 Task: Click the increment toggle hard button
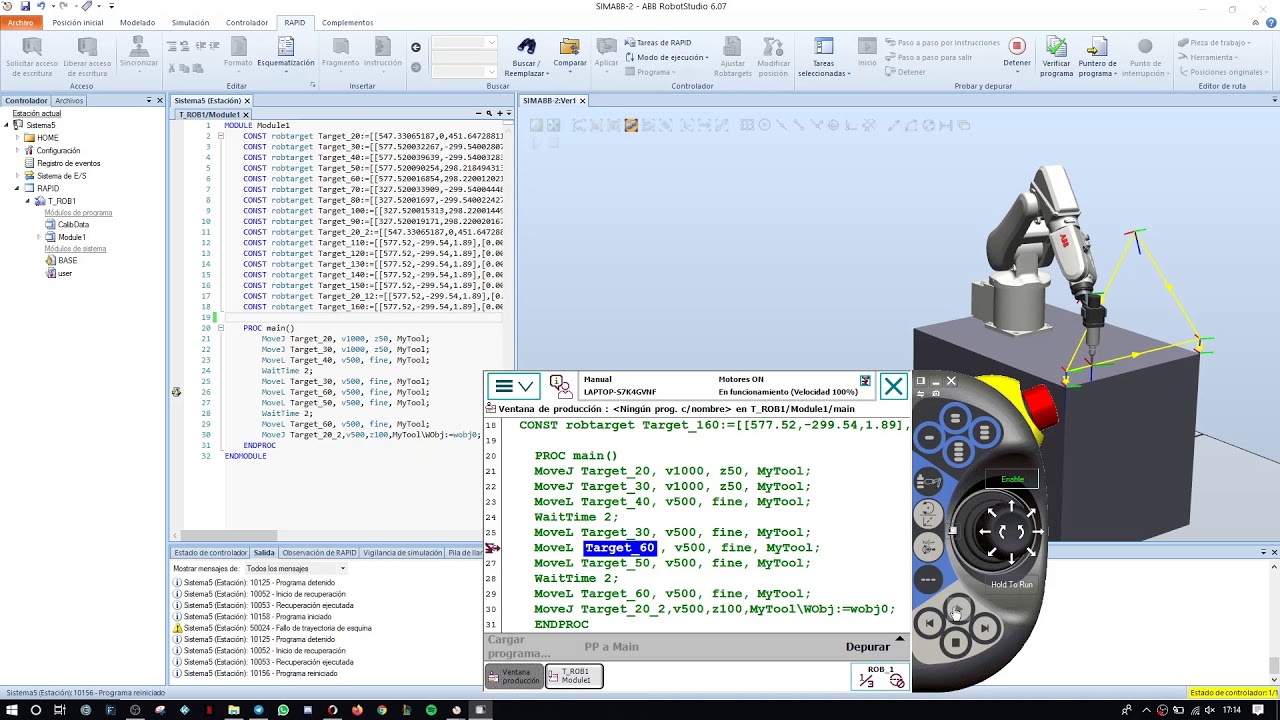coord(928,579)
